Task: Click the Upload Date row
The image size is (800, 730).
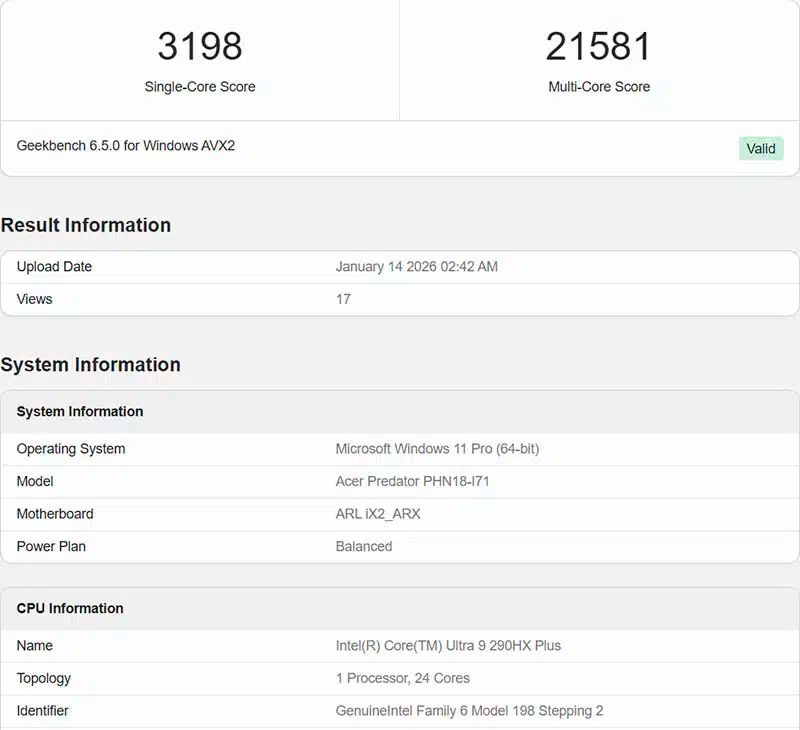Action: point(53,266)
